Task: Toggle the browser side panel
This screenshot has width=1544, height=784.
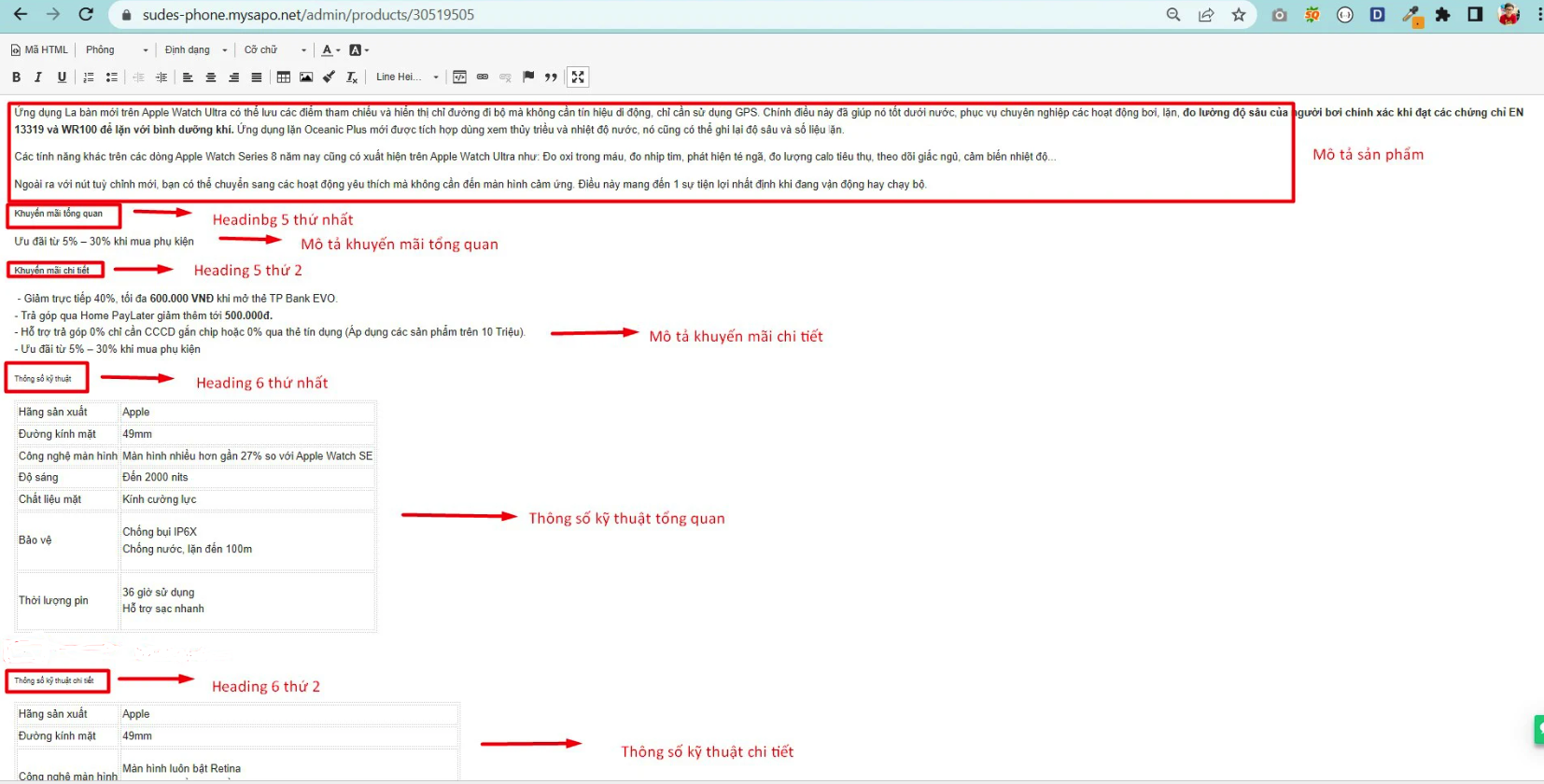Action: click(x=1475, y=15)
